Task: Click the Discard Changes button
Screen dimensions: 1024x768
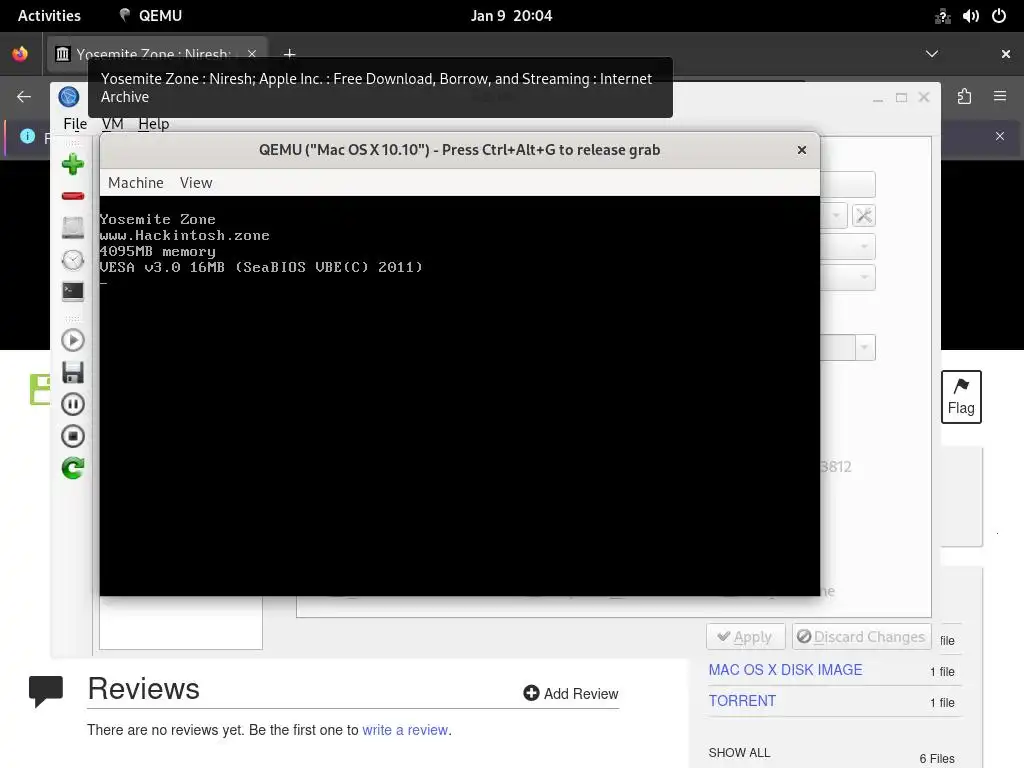Action: point(861,637)
